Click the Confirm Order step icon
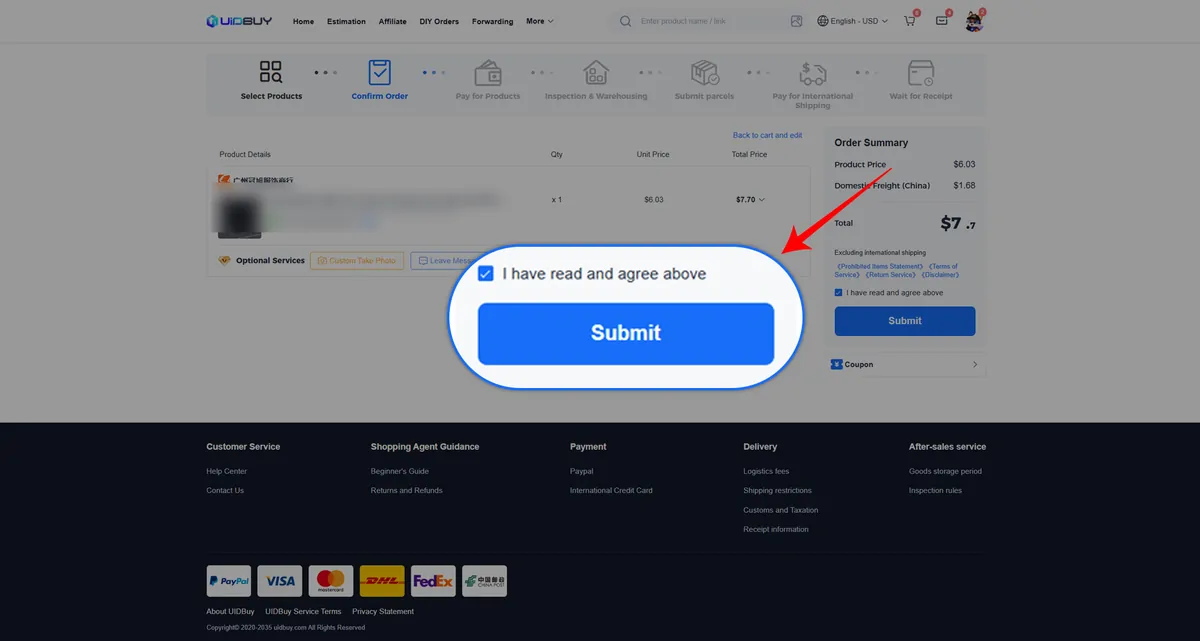 point(380,72)
